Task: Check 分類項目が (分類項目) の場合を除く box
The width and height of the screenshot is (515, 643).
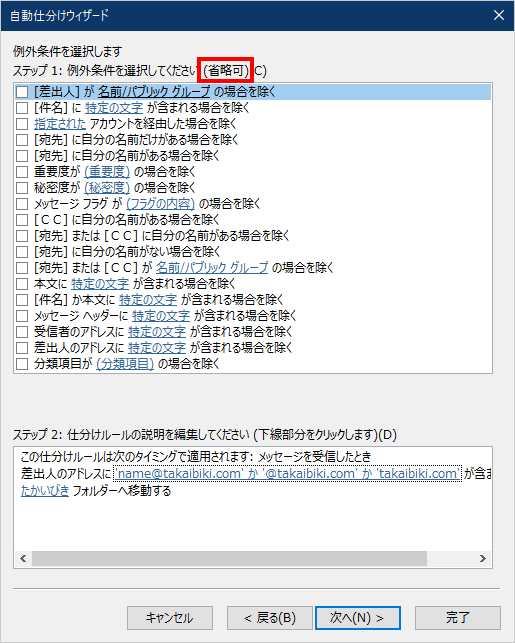Action: 22,364
